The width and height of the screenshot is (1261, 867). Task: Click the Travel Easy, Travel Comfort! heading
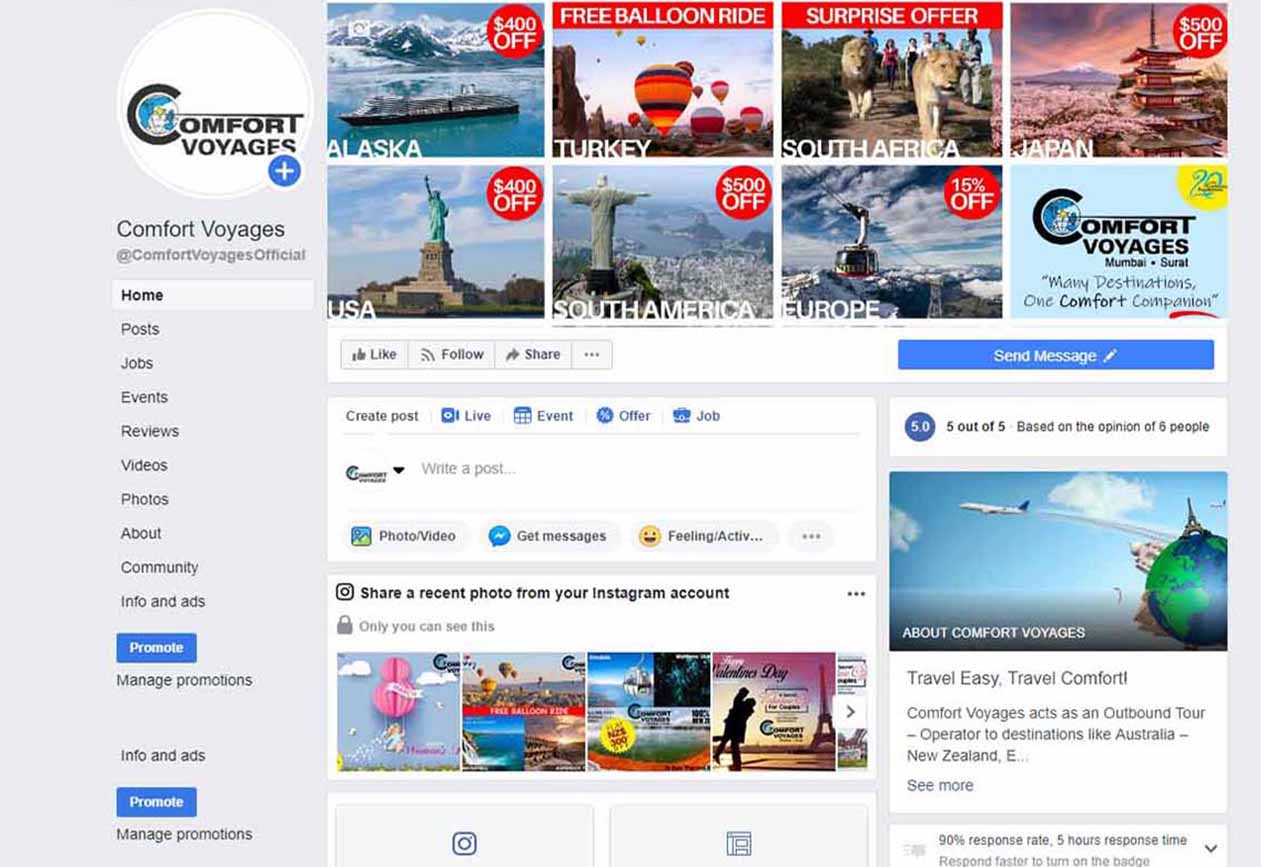point(1017,678)
